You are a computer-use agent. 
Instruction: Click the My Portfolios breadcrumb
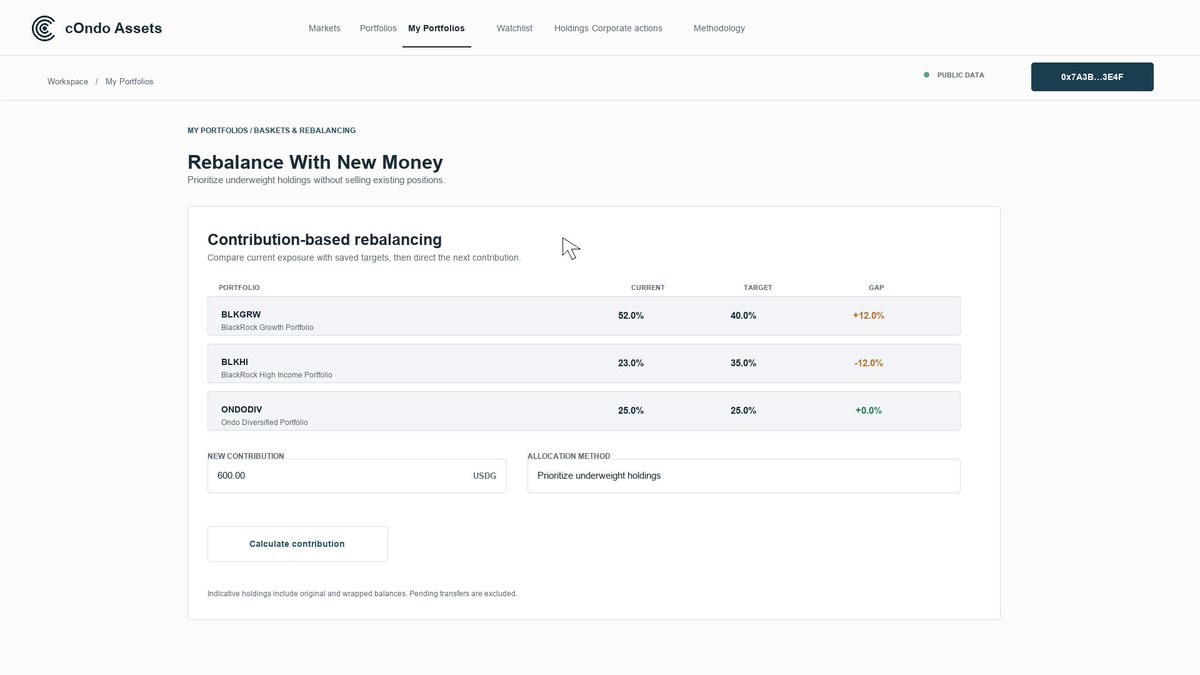tap(129, 81)
